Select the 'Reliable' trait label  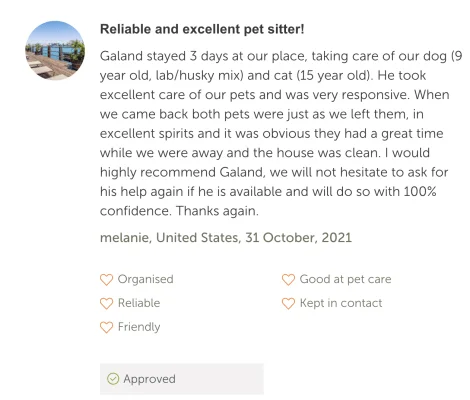139,303
